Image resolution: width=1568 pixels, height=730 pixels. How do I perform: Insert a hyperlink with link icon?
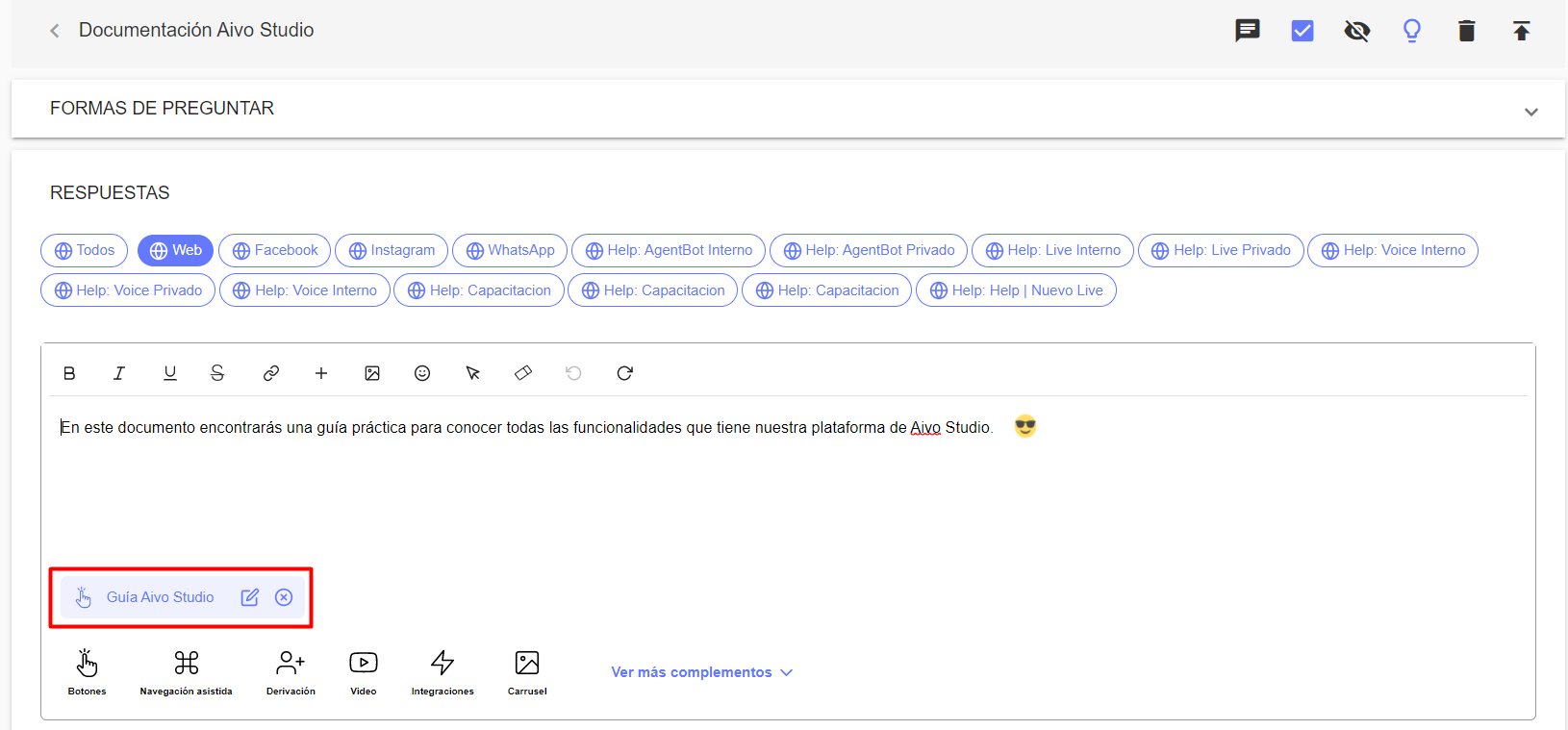tap(271, 373)
